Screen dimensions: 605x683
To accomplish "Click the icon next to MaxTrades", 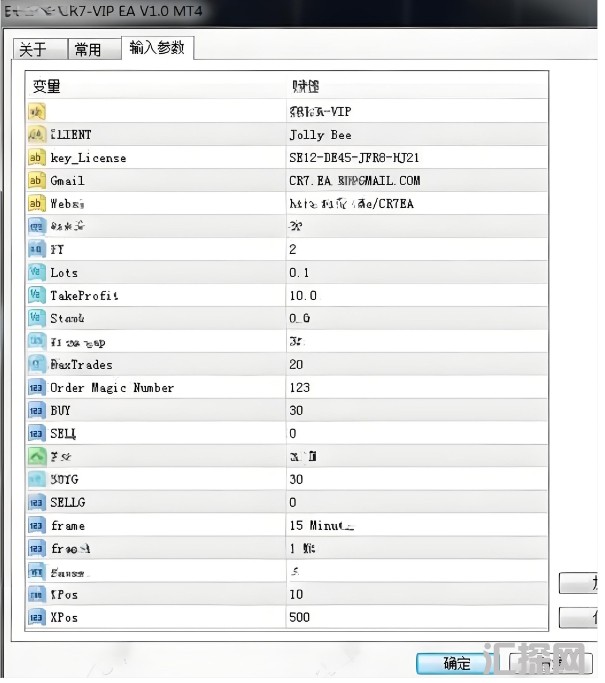I will click(x=36, y=364).
